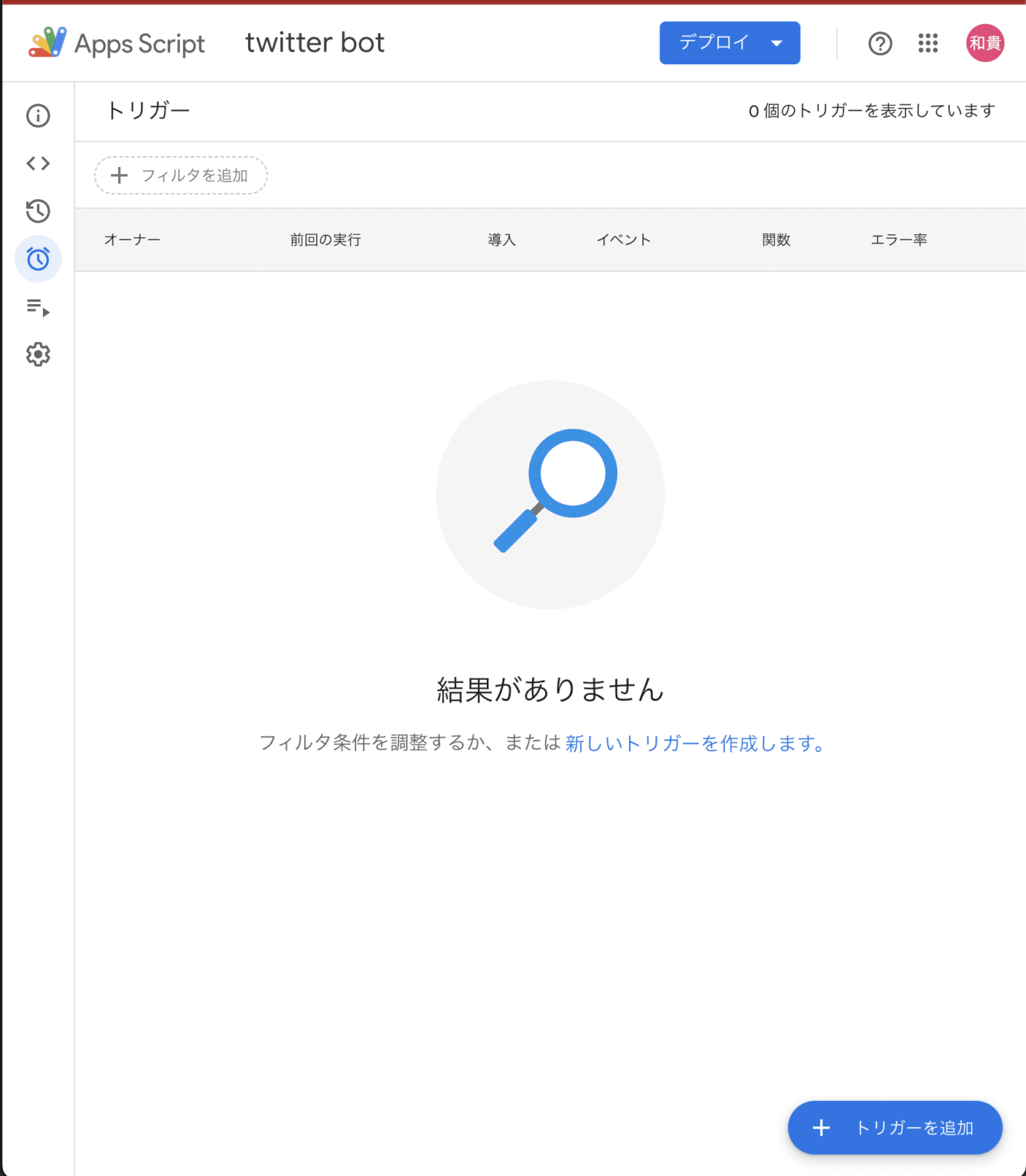Expand the デプロイ dropdown arrow

pyautogui.click(x=776, y=43)
